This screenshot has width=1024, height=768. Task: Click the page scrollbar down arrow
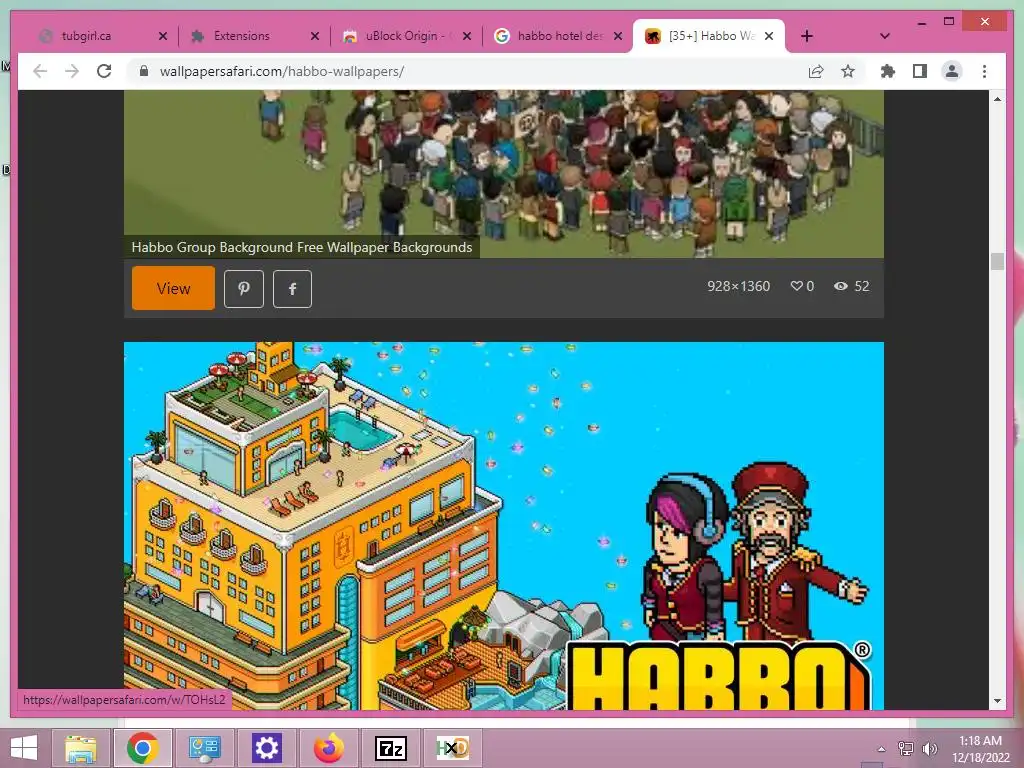[997, 701]
